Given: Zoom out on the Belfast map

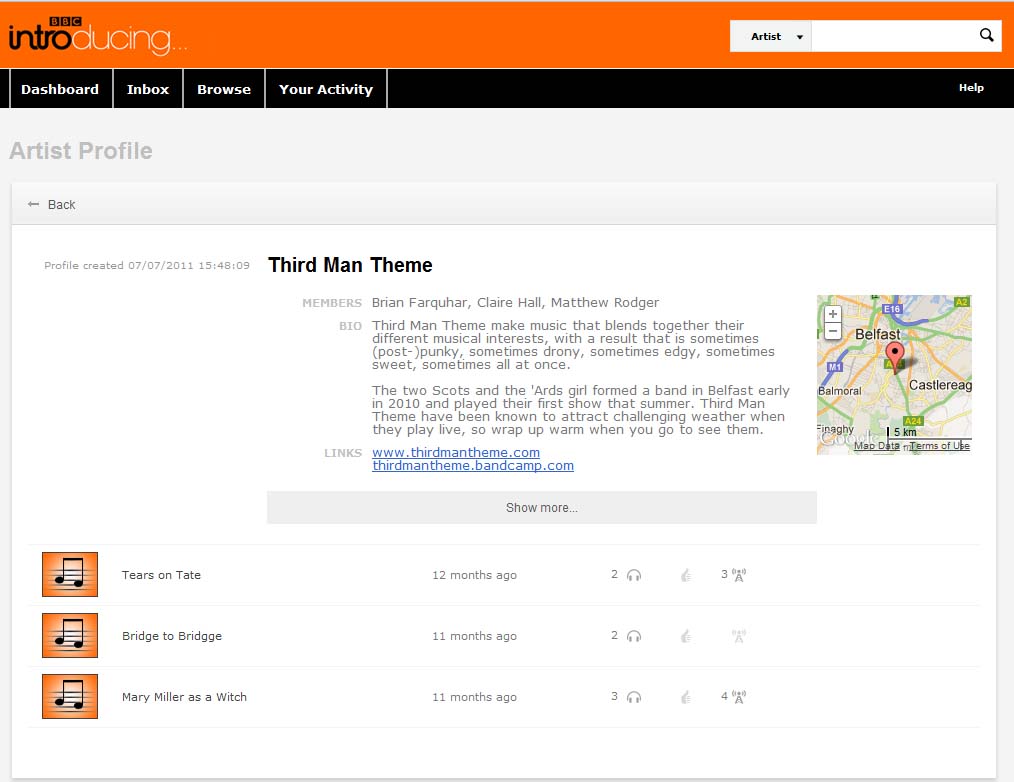Looking at the screenshot, I should coord(833,331).
